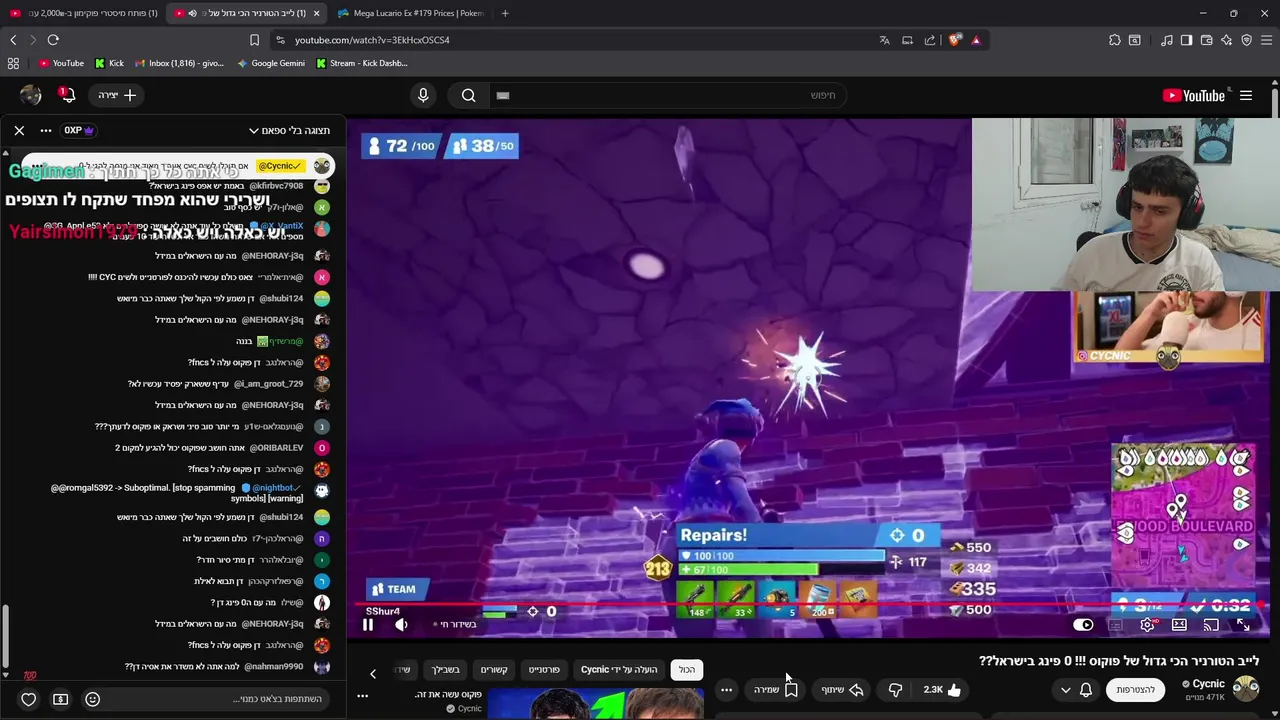The height and width of the screenshot is (720, 1280).
Task: Open Brave Shields lion icon
Action: tap(955, 40)
